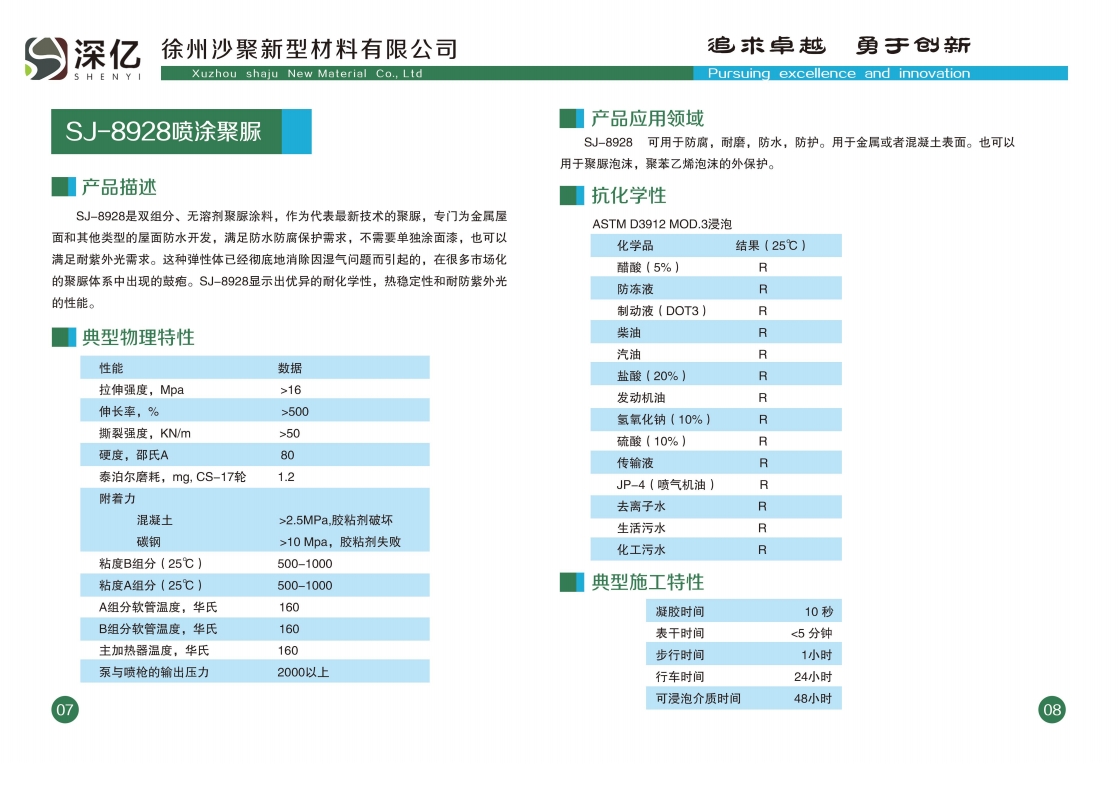
Task: Select the "结果（25℃）" column header
Action: click(771, 245)
